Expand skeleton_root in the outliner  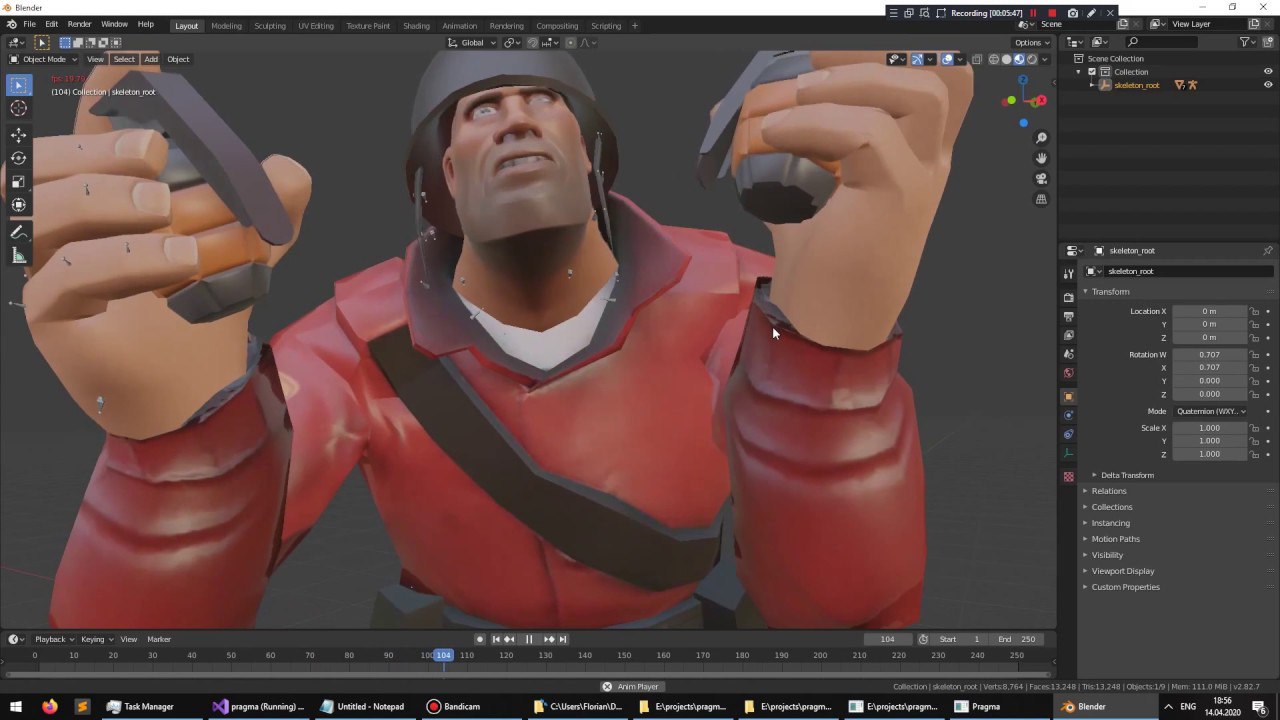click(1092, 85)
